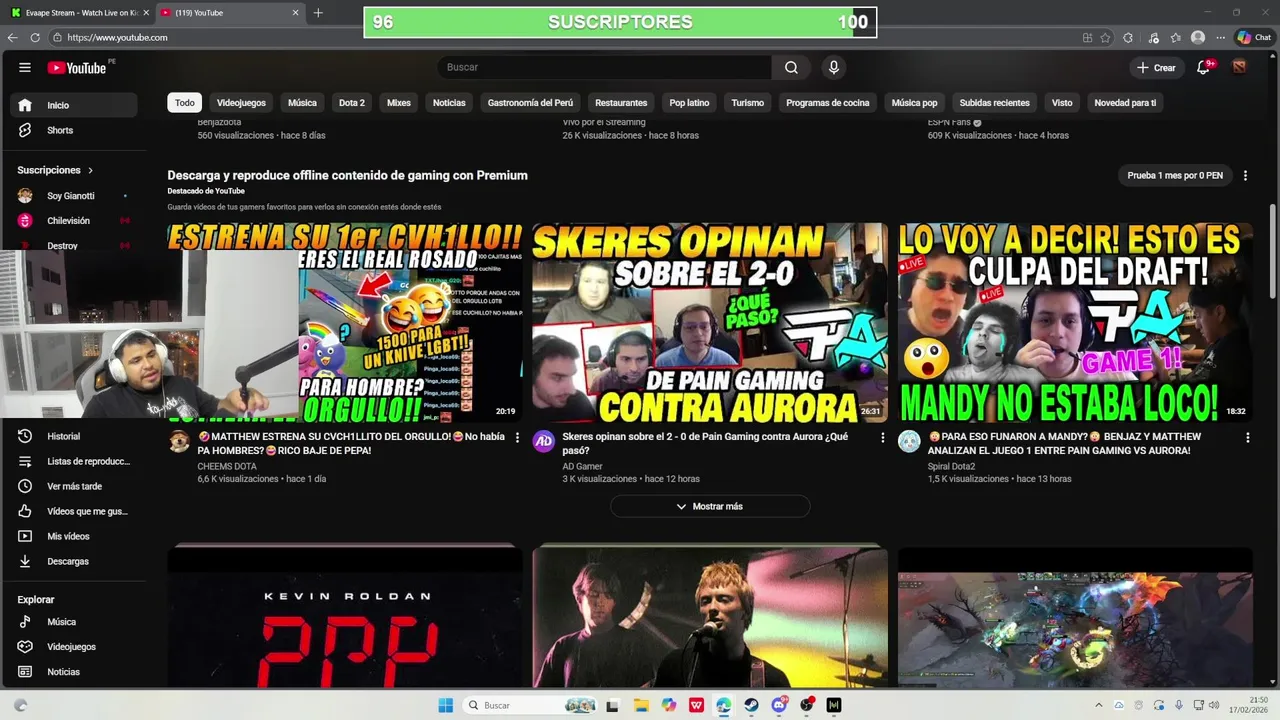Filter by the Pop latino chip
Viewport: 1280px width, 720px height.
click(x=689, y=102)
